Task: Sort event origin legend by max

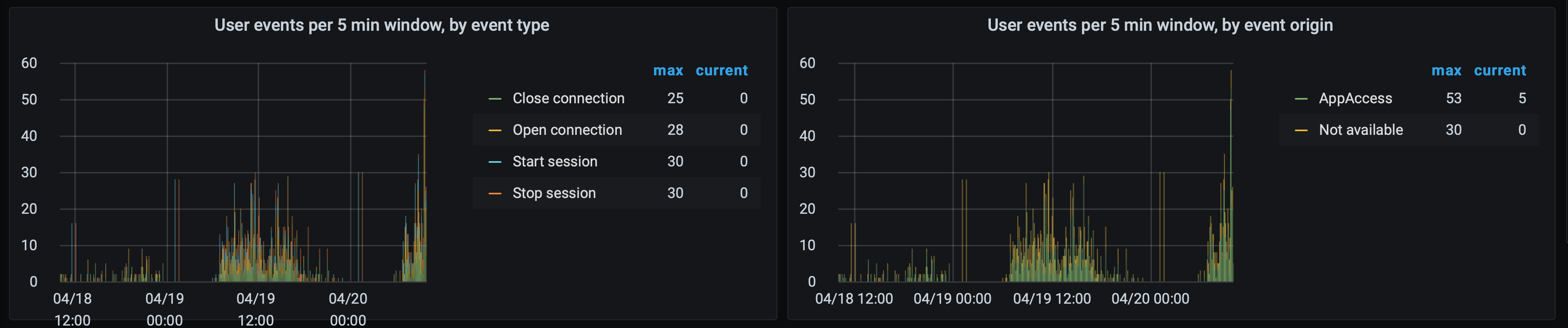Action: 1446,70
